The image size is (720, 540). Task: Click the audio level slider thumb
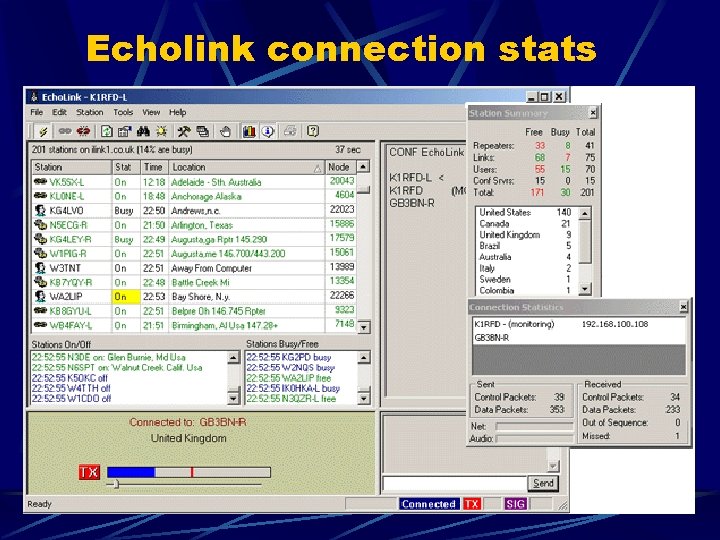116,484
